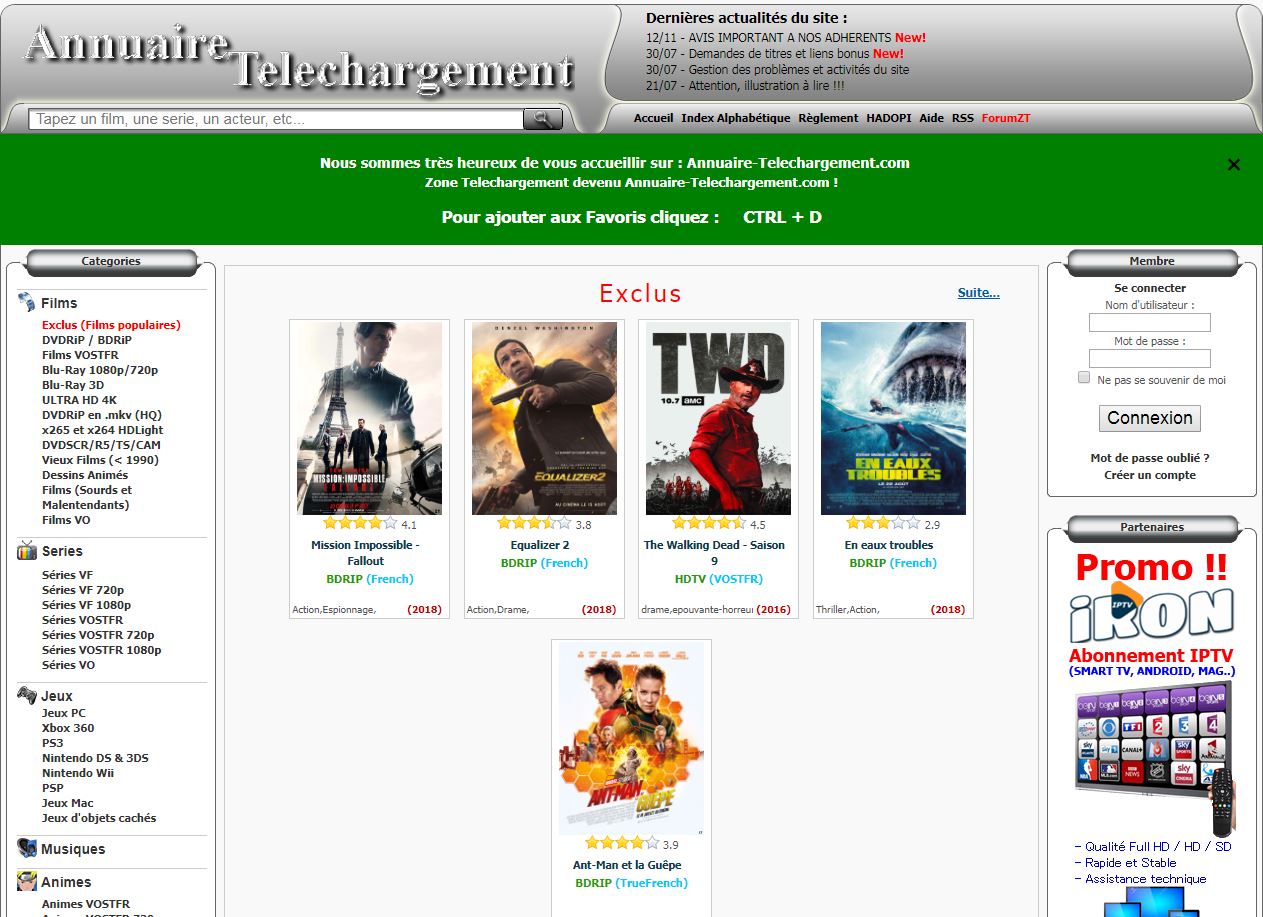Focus the film search field

(x=276, y=119)
